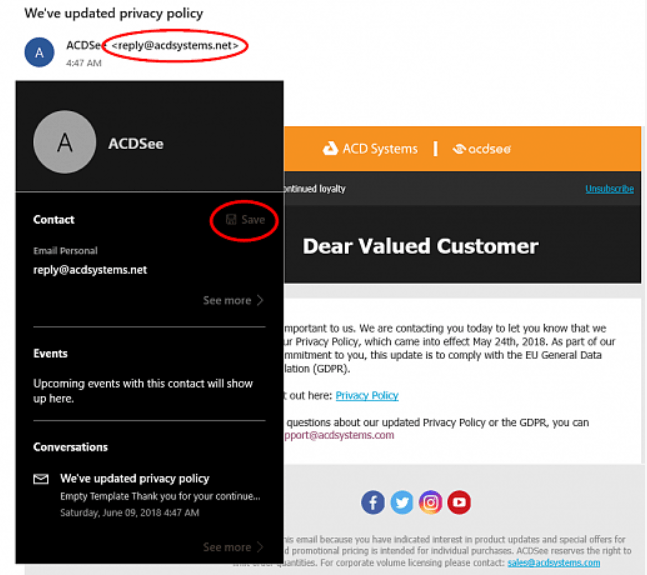Open the YouTube icon
The height and width of the screenshot is (575, 647).
point(459,502)
